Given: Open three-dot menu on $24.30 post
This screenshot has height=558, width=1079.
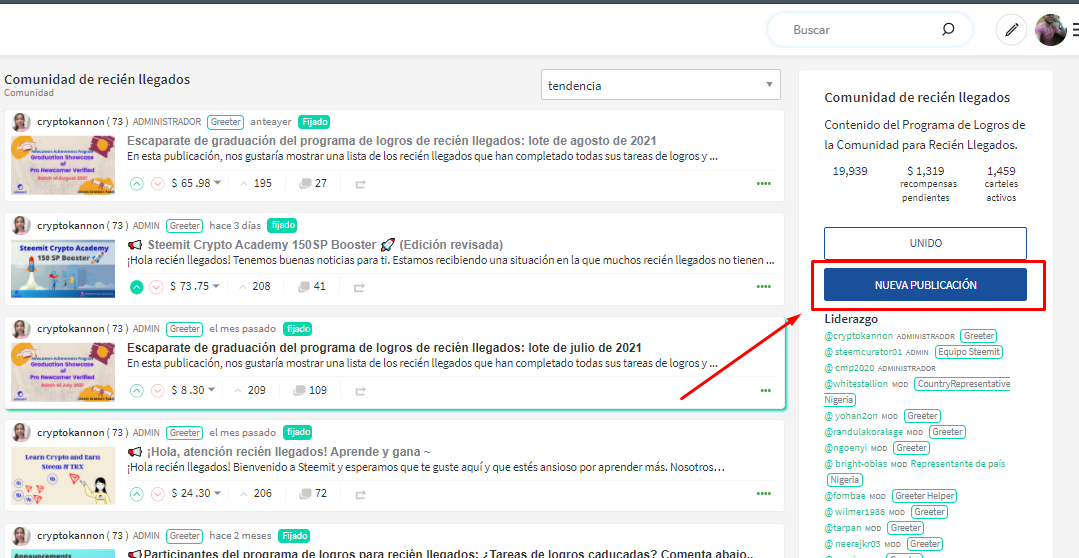Looking at the screenshot, I should tap(764, 493).
